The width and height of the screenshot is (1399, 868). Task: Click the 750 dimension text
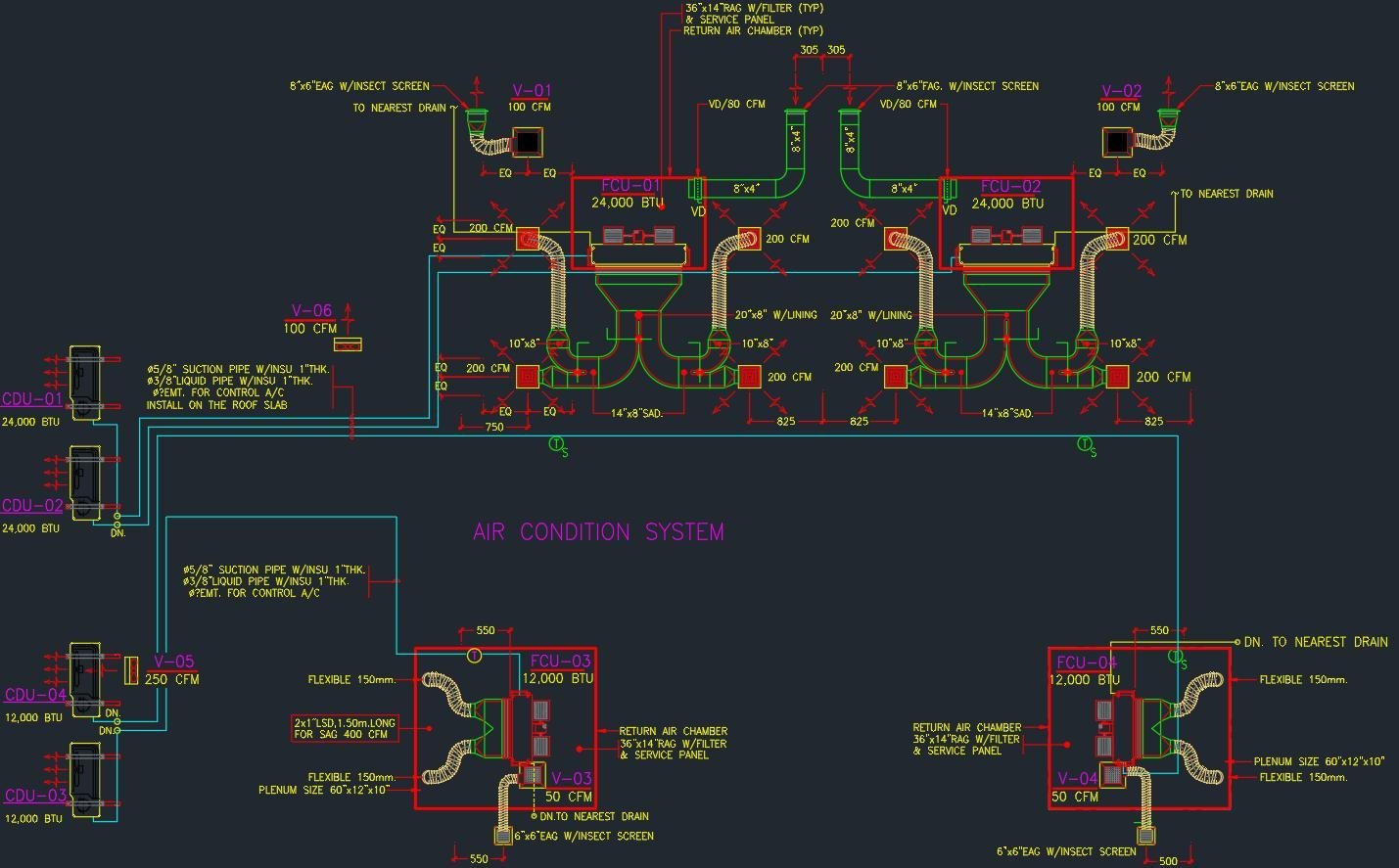click(x=494, y=427)
